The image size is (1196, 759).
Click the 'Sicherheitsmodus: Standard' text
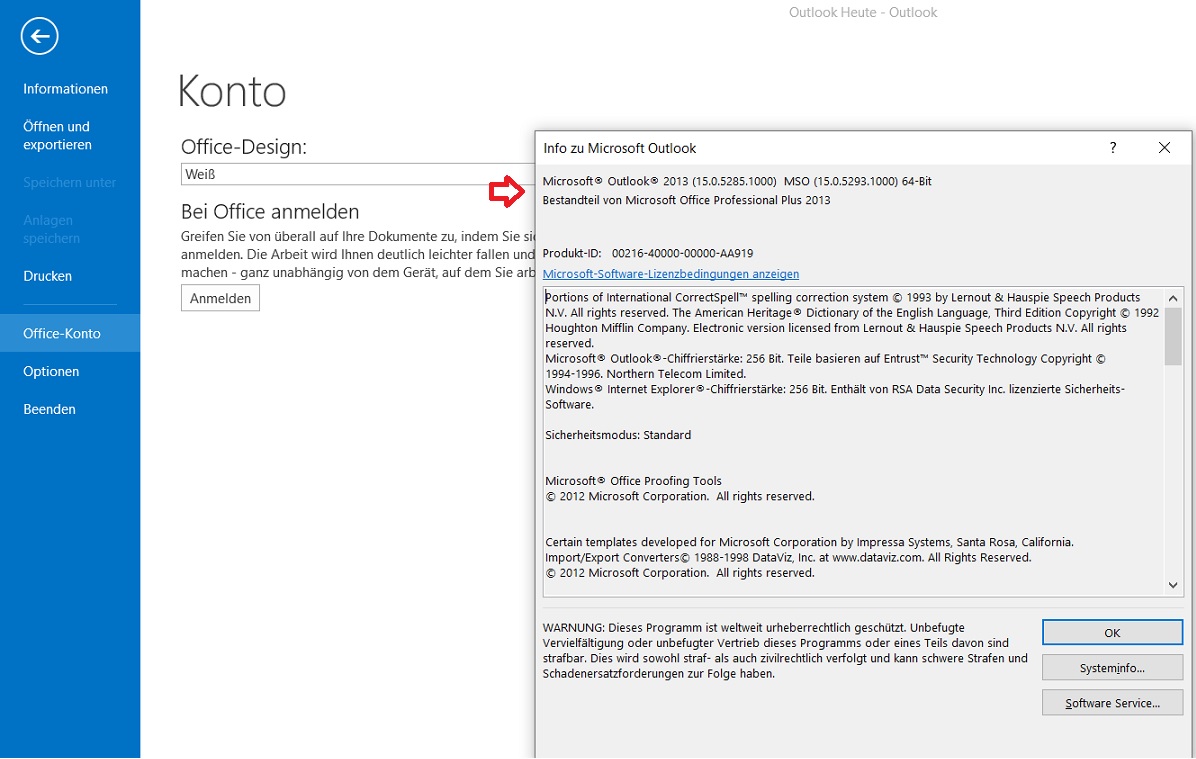[x=618, y=435]
